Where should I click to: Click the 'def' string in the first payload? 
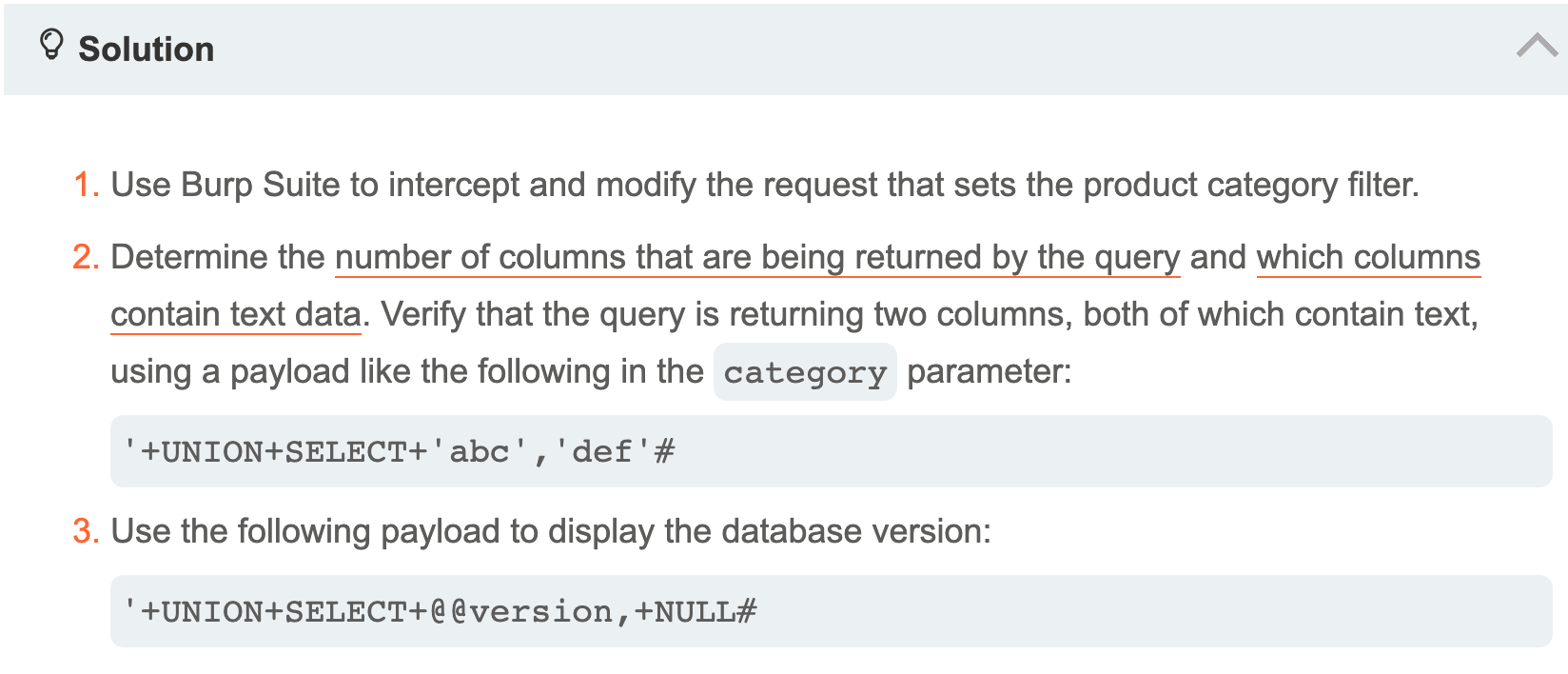(x=601, y=451)
